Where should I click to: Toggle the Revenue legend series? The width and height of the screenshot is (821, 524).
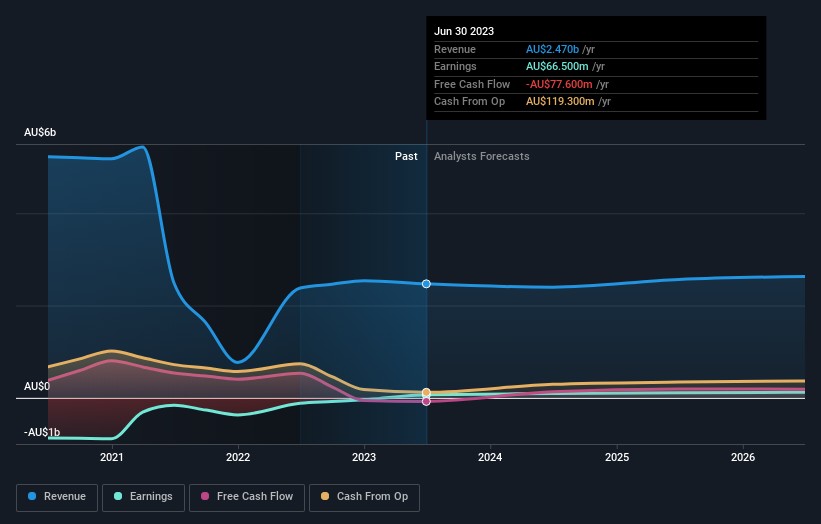coord(57,497)
